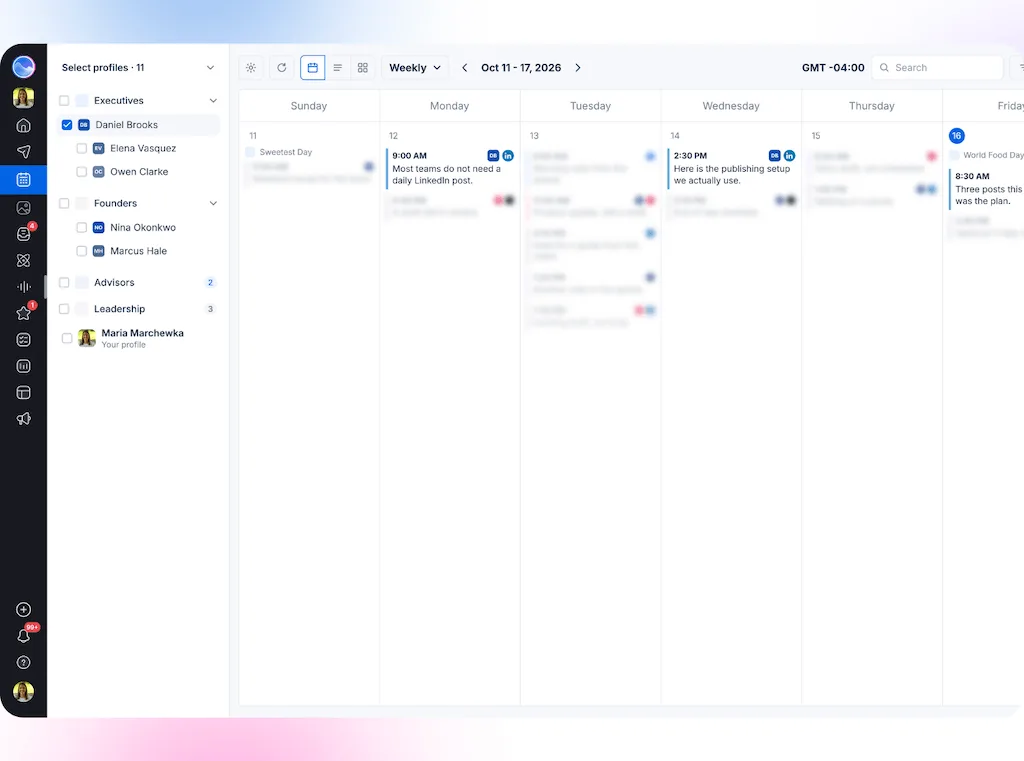Image resolution: width=1024 pixels, height=761 pixels.
Task: Click the Daniel Brooks name label
Action: pos(127,125)
